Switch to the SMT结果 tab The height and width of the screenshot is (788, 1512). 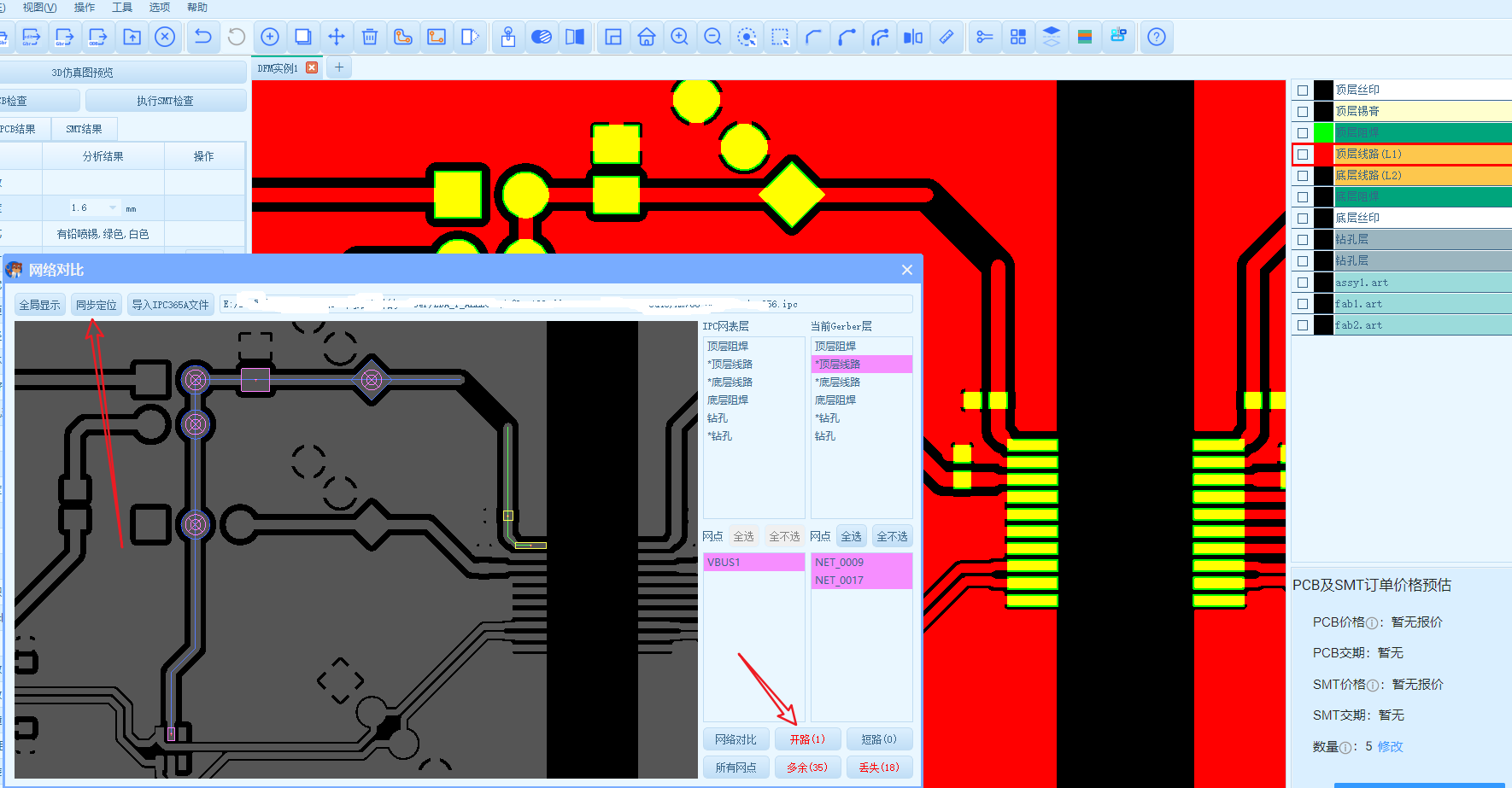(x=84, y=129)
